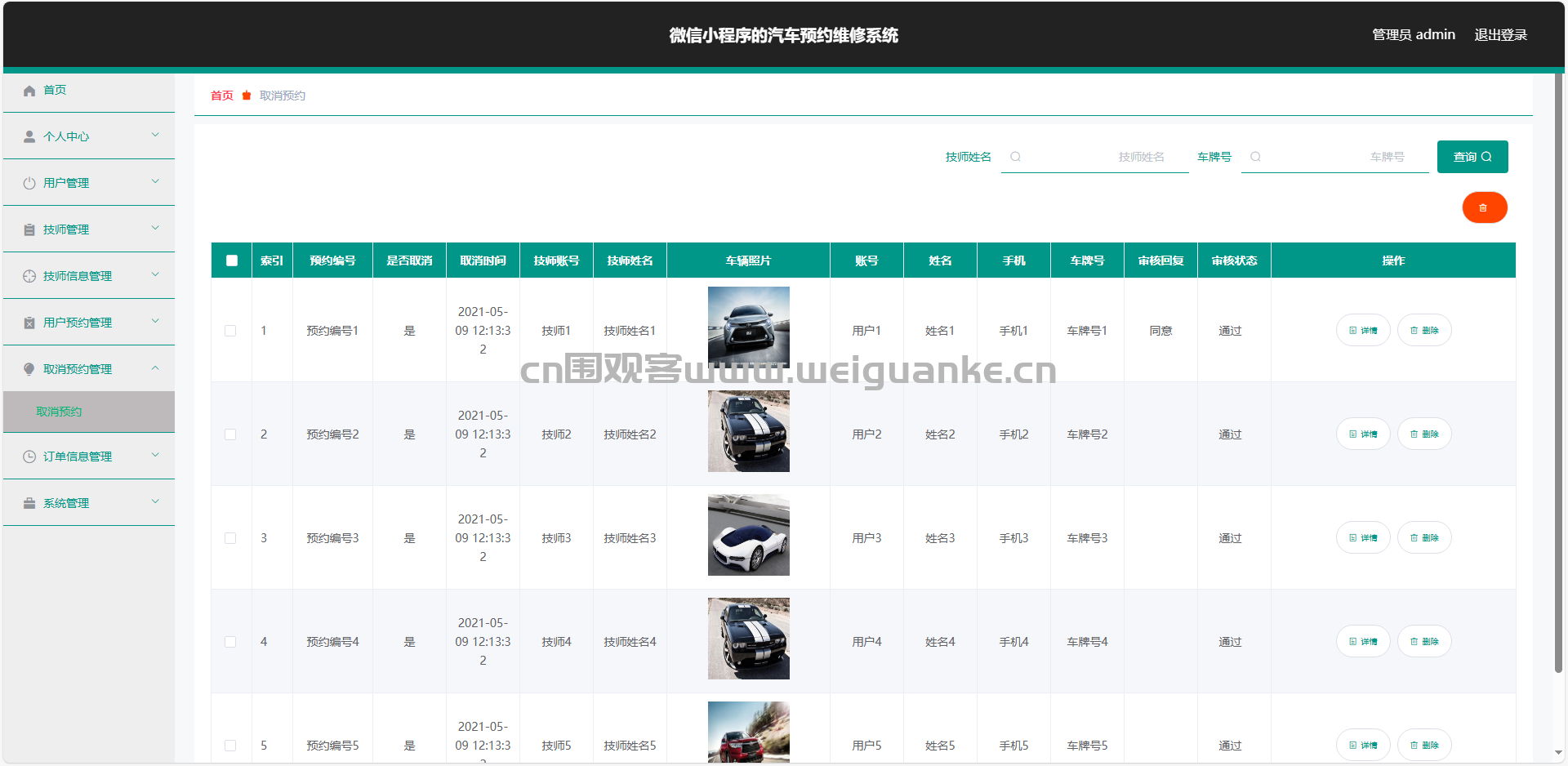Click the power icon beside 用户管理

coord(29,183)
